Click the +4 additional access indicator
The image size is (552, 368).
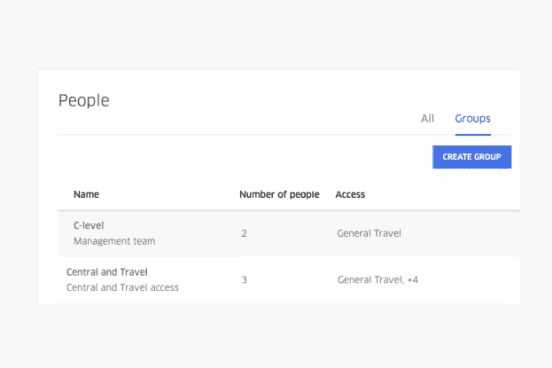coord(413,280)
